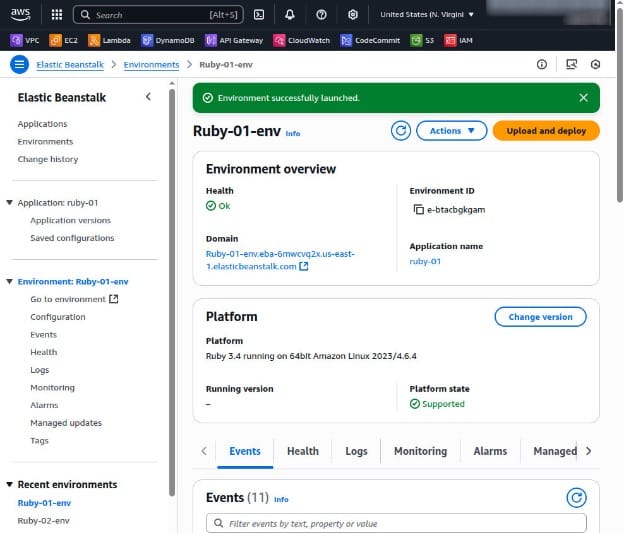Copy the environment ID e-btacbgkgam
The image size is (624, 533).
pyautogui.click(x=418, y=209)
